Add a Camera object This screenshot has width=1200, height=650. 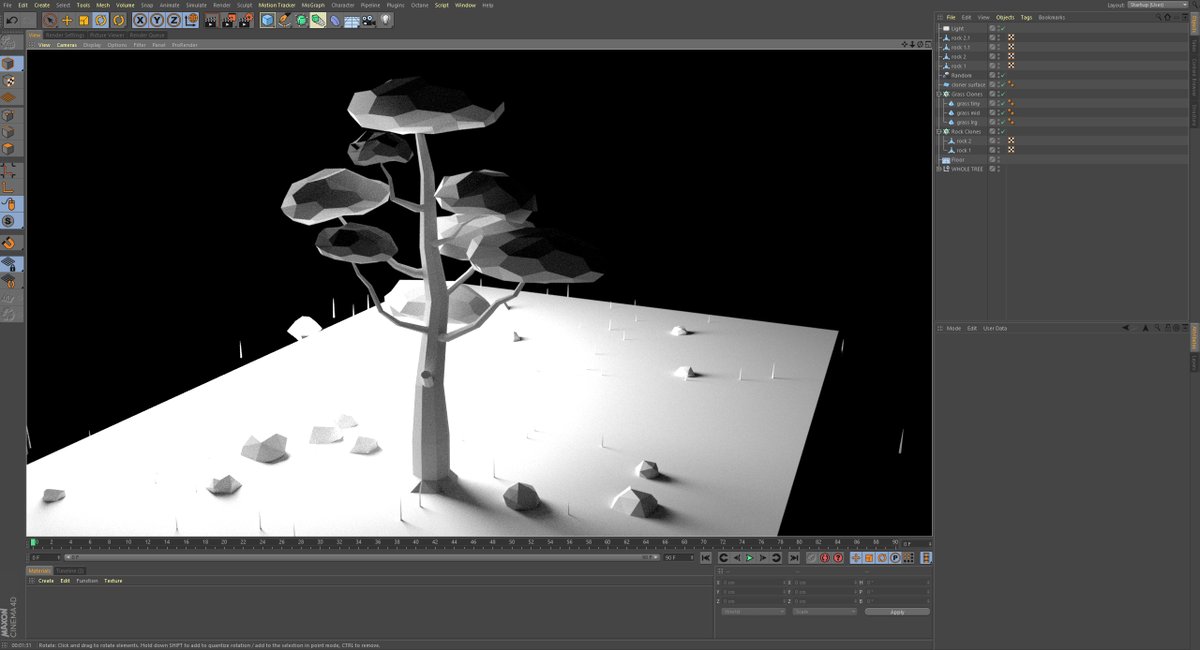click(368, 20)
